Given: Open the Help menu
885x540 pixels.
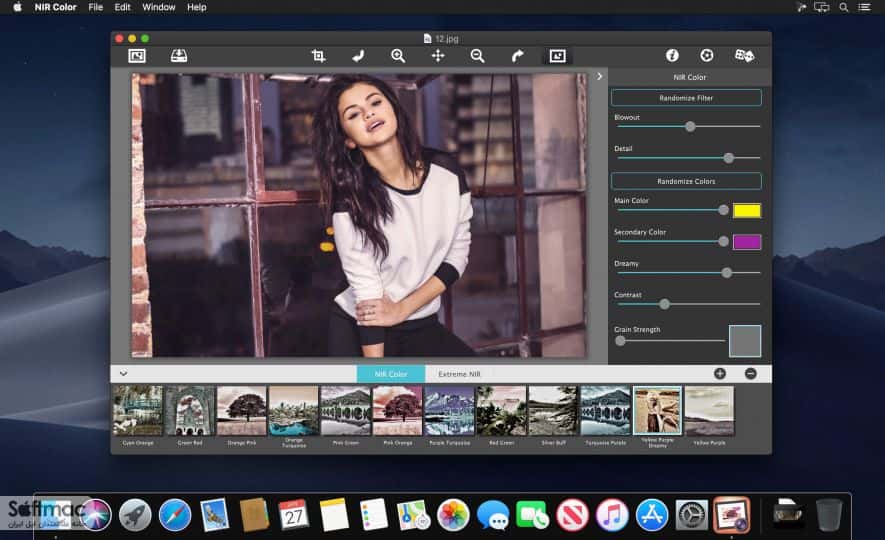Looking at the screenshot, I should coord(196,7).
